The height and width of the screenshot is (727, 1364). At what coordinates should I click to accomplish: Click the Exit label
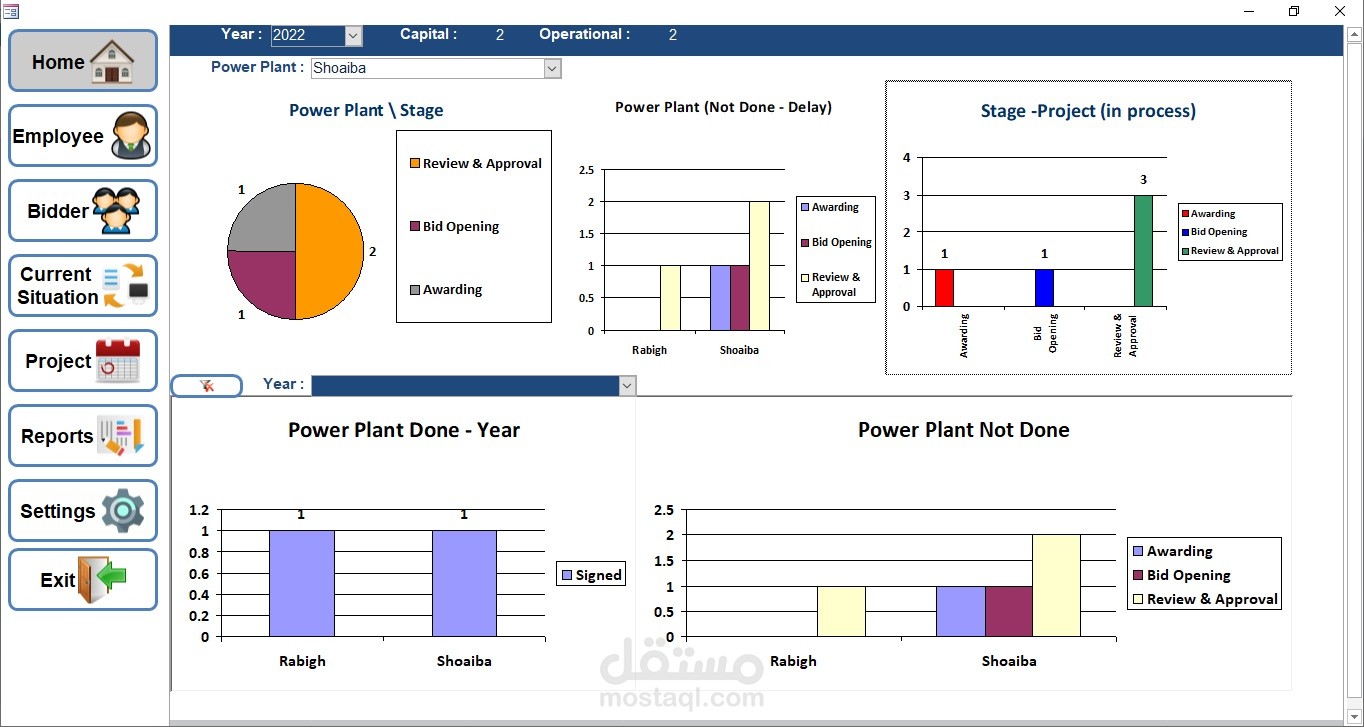coord(58,580)
